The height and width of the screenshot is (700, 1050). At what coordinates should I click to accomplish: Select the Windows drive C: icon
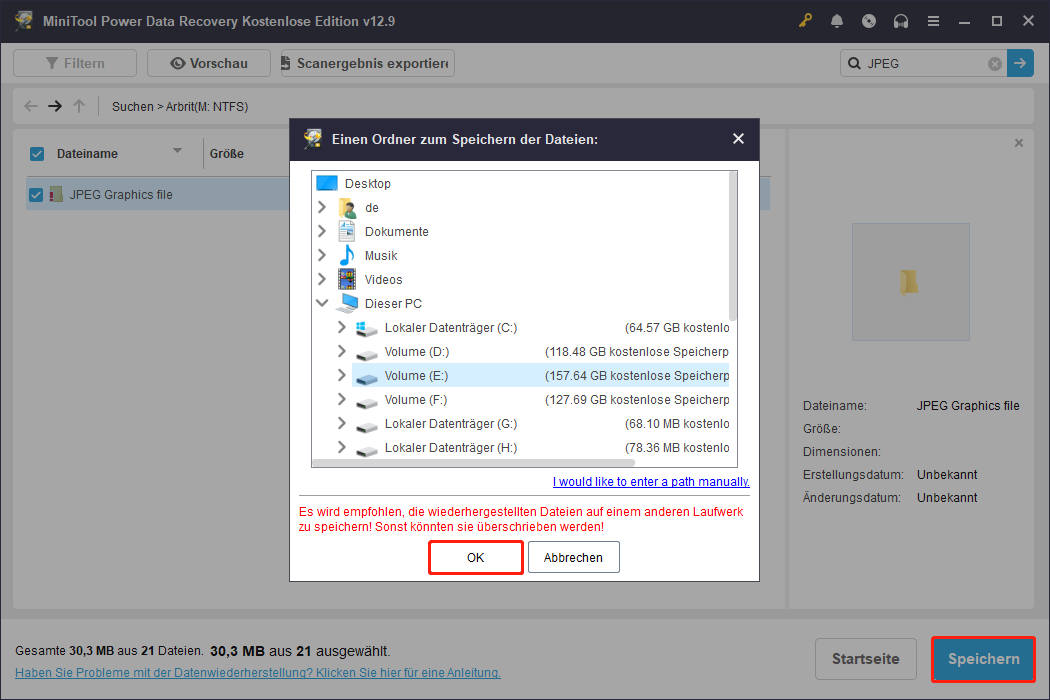coord(366,328)
